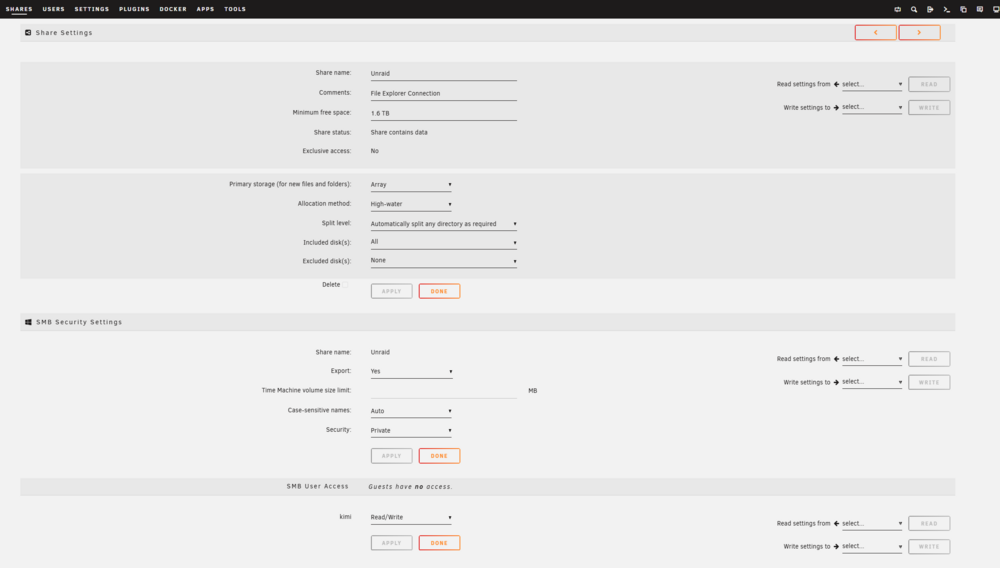Click the Share Settings header icon

coord(28,33)
